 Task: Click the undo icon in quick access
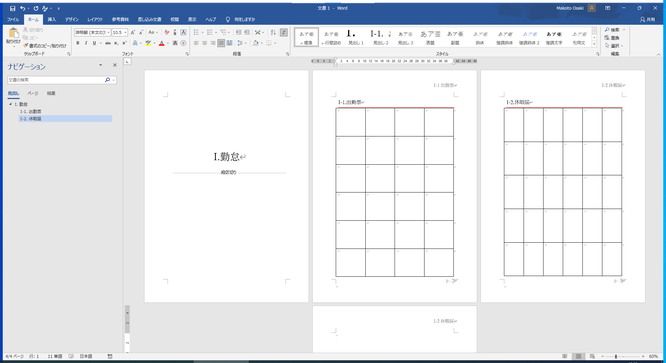point(23,8)
